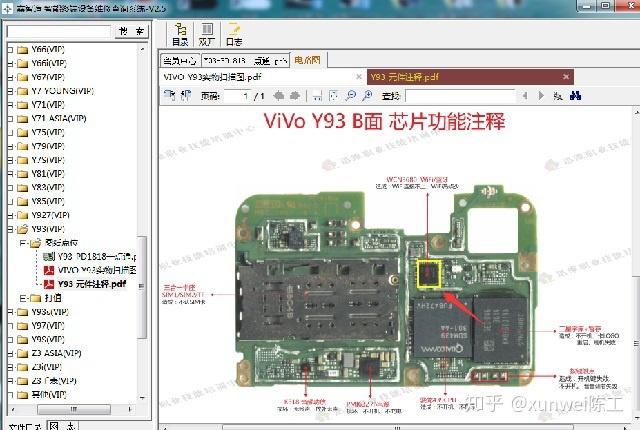640x430 pixels.
Task: Find previous match with left triangle
Action: pos(525,96)
